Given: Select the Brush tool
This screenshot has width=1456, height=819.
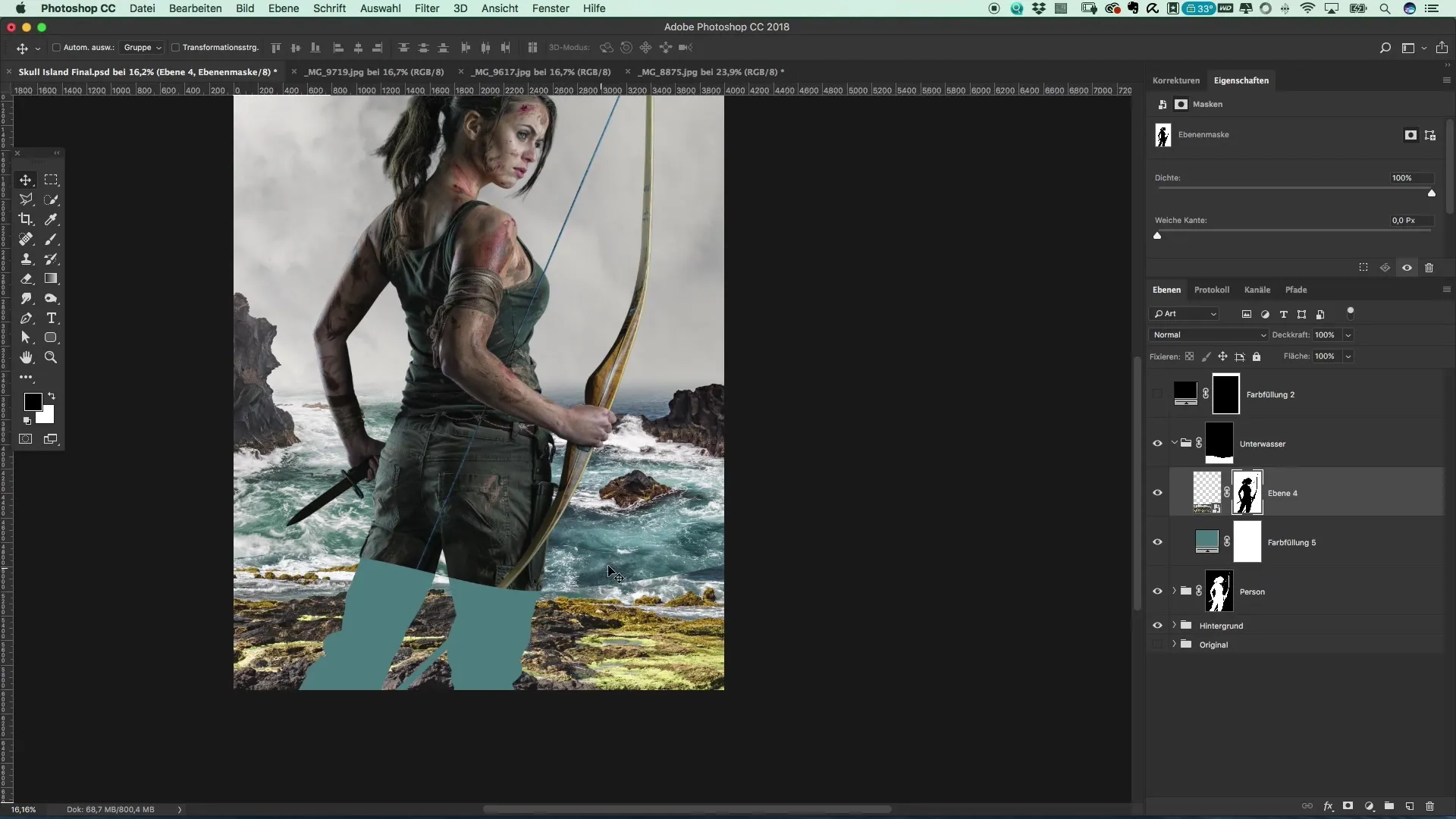Looking at the screenshot, I should tap(51, 239).
